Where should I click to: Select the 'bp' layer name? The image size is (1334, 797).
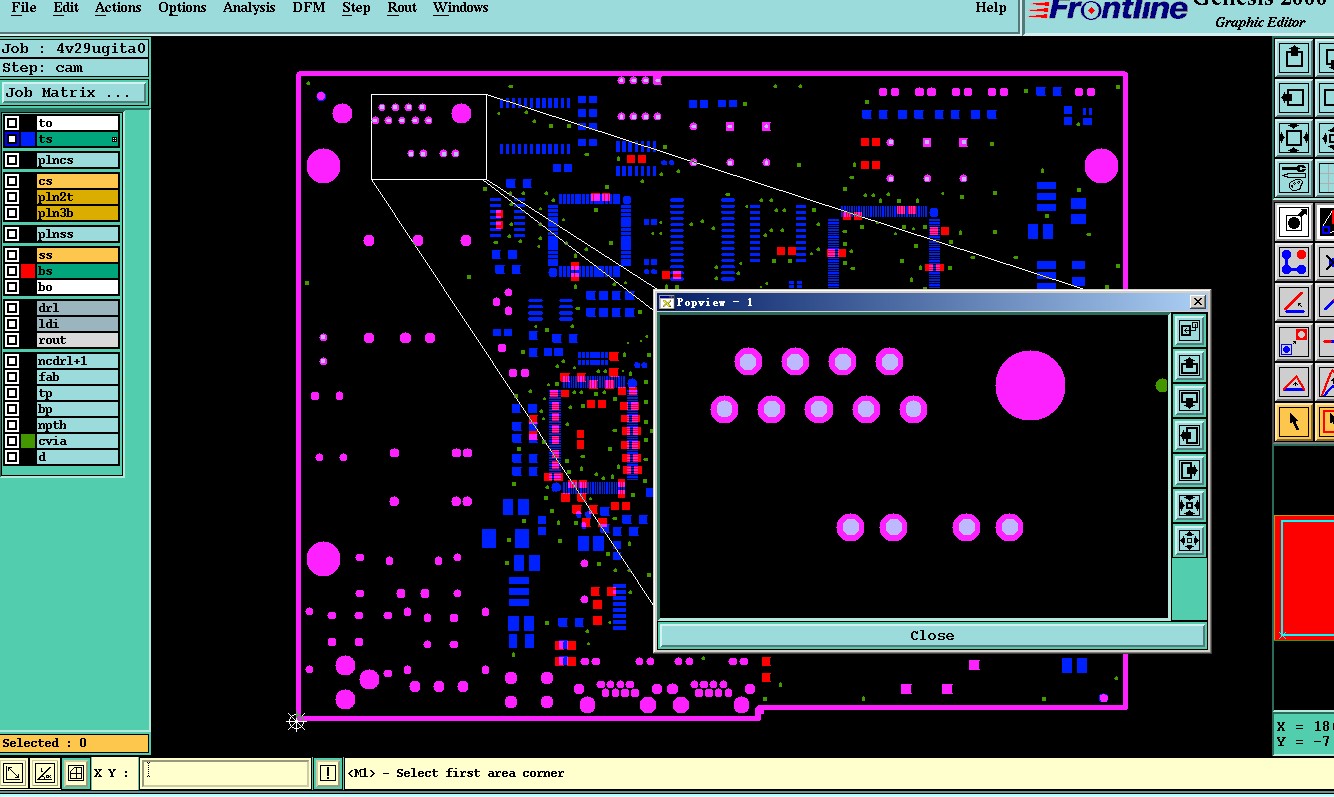click(77, 409)
